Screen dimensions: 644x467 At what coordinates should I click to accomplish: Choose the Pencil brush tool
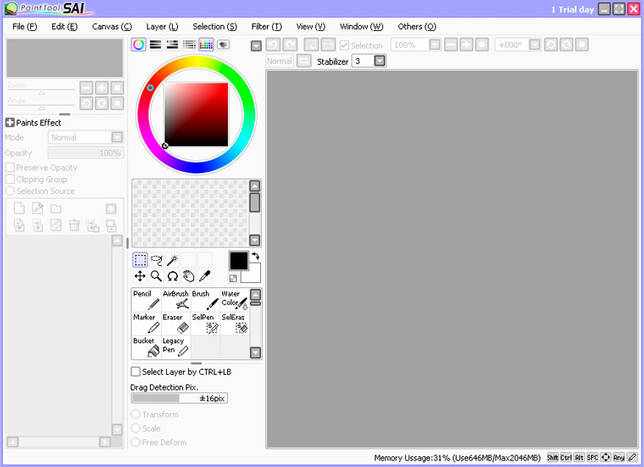(x=147, y=299)
